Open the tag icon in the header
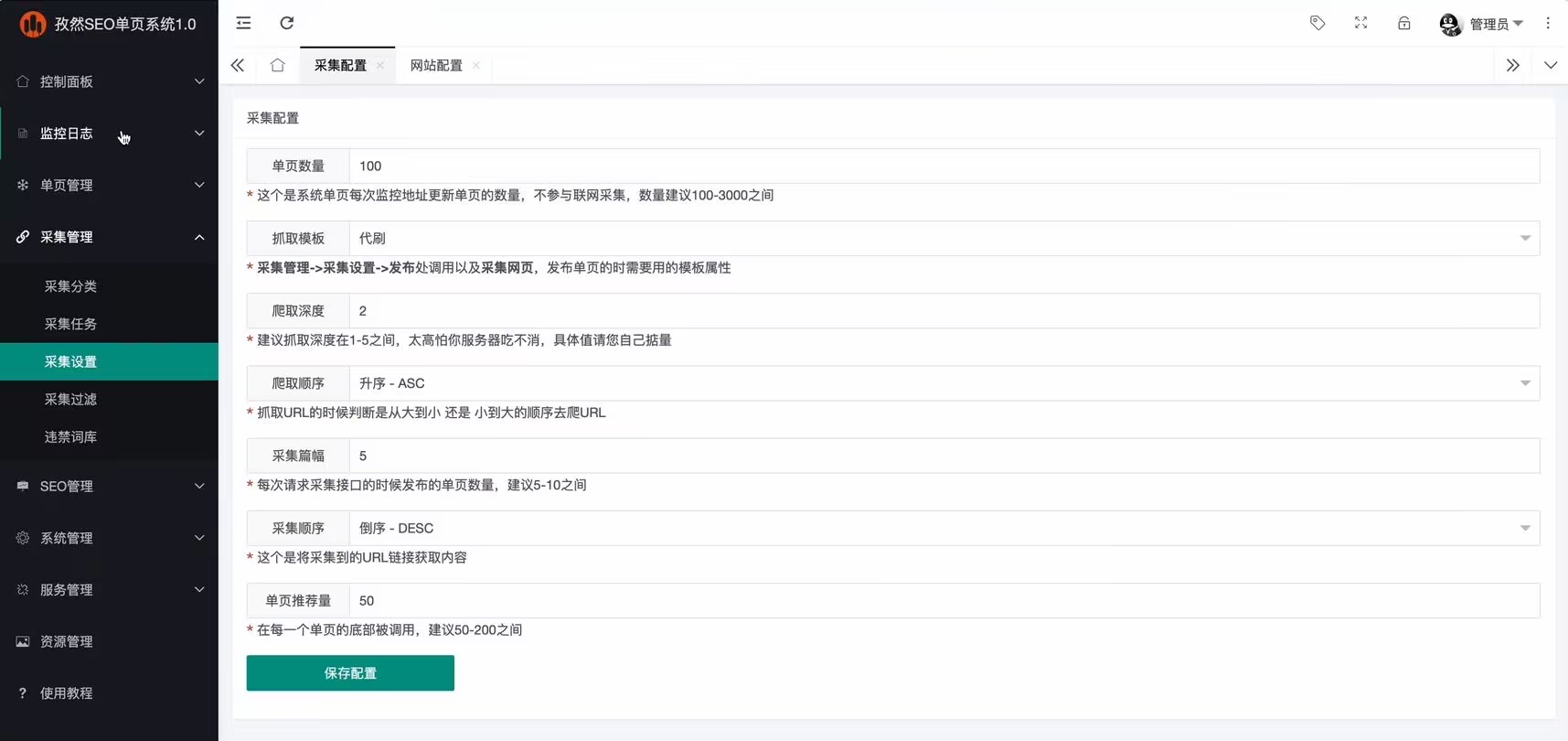The image size is (1568, 741). [x=1317, y=23]
